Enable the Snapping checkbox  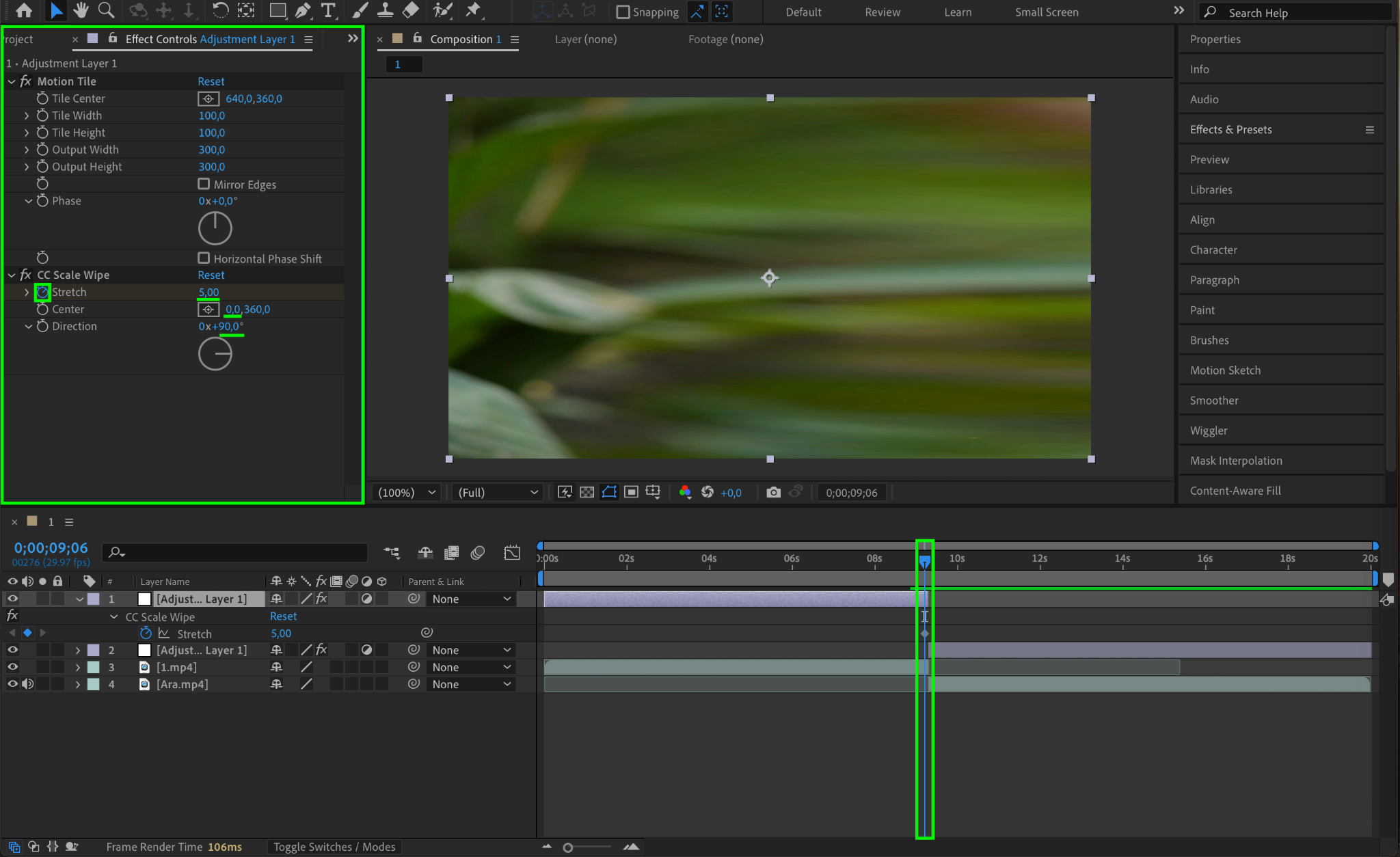[623, 12]
